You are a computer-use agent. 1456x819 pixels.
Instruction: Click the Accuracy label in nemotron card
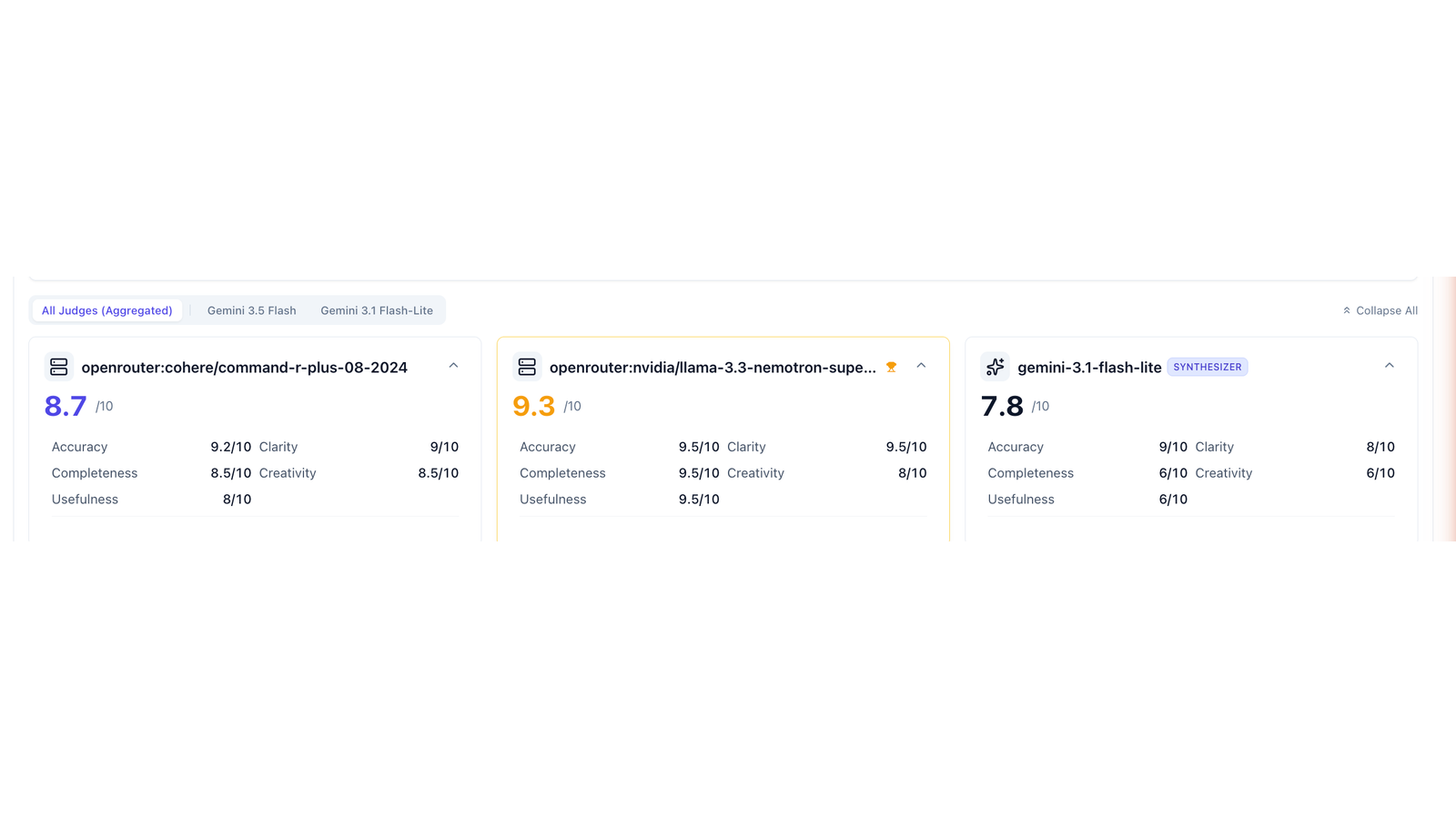[x=548, y=447]
